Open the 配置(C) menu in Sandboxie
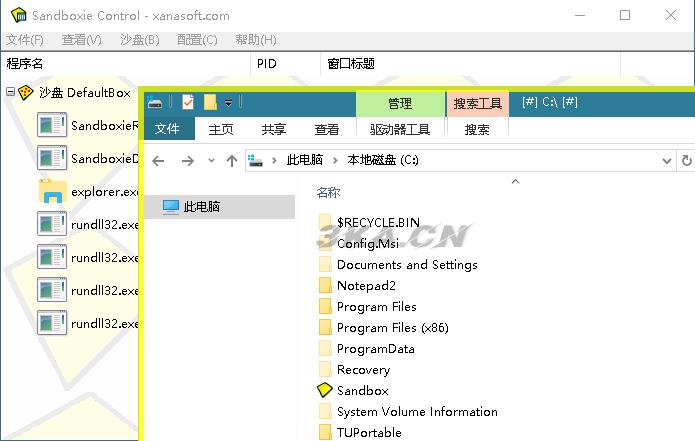Viewport: 695px width, 441px height. 197,40
